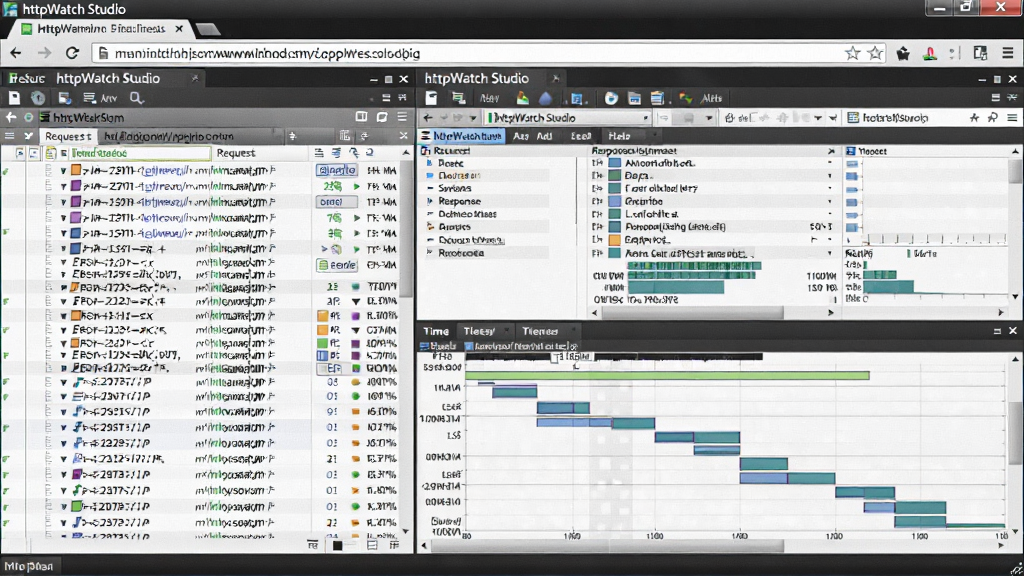
Task: Toggle split view icon in left panel header
Action: (x=361, y=117)
